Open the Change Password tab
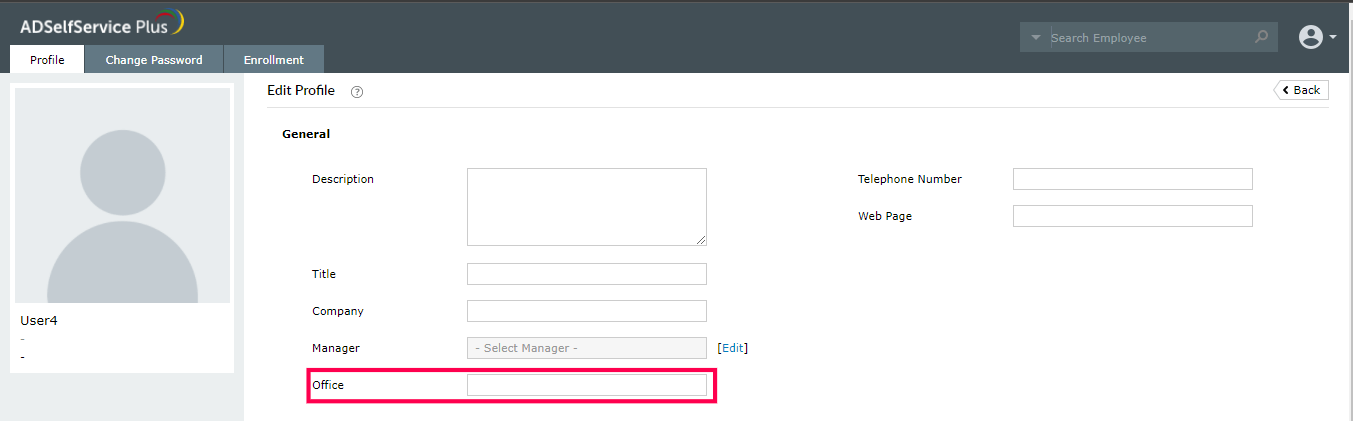The height and width of the screenshot is (421, 1353). pos(154,60)
